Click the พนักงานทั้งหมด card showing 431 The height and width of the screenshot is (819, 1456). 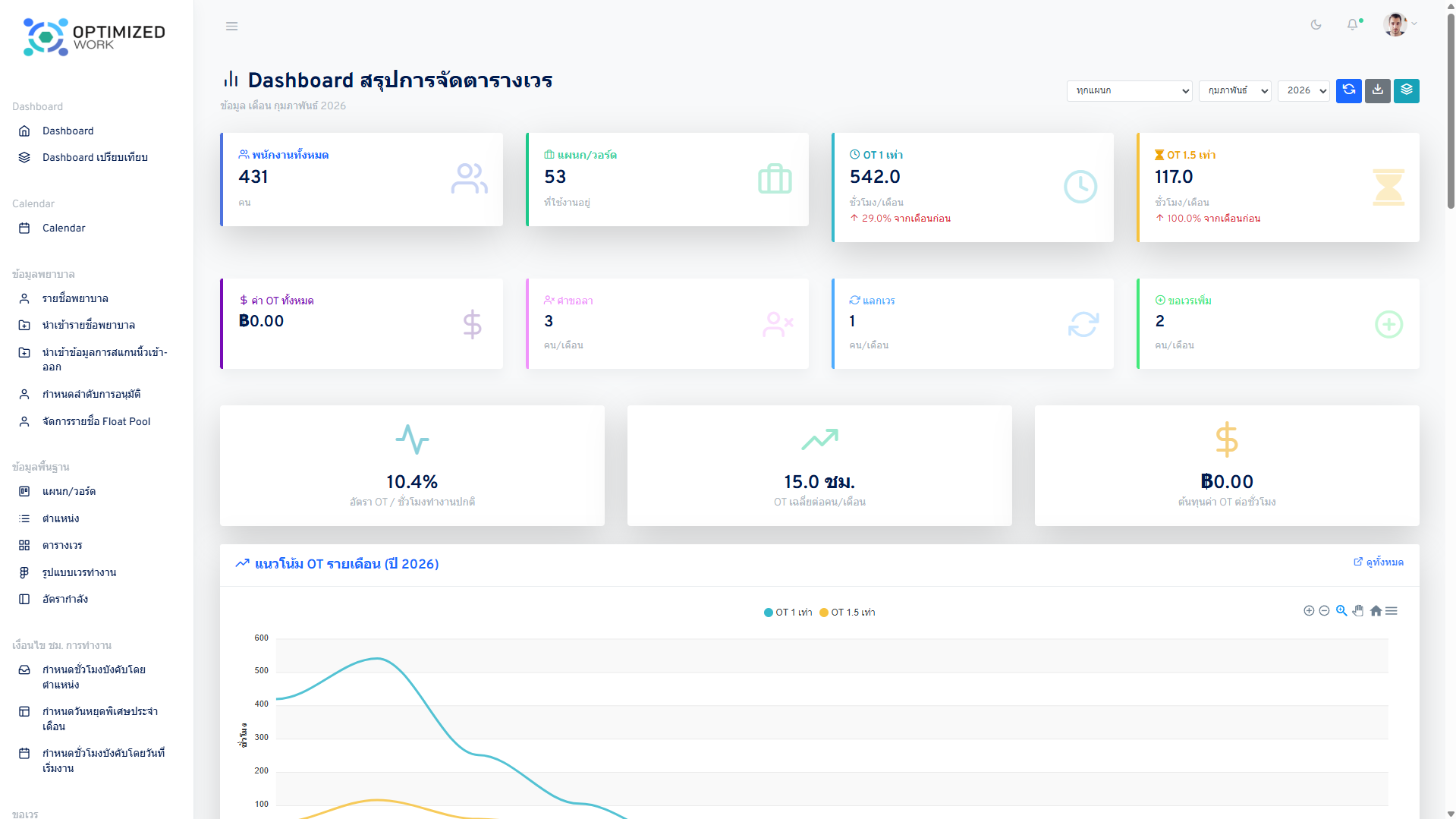click(362, 180)
